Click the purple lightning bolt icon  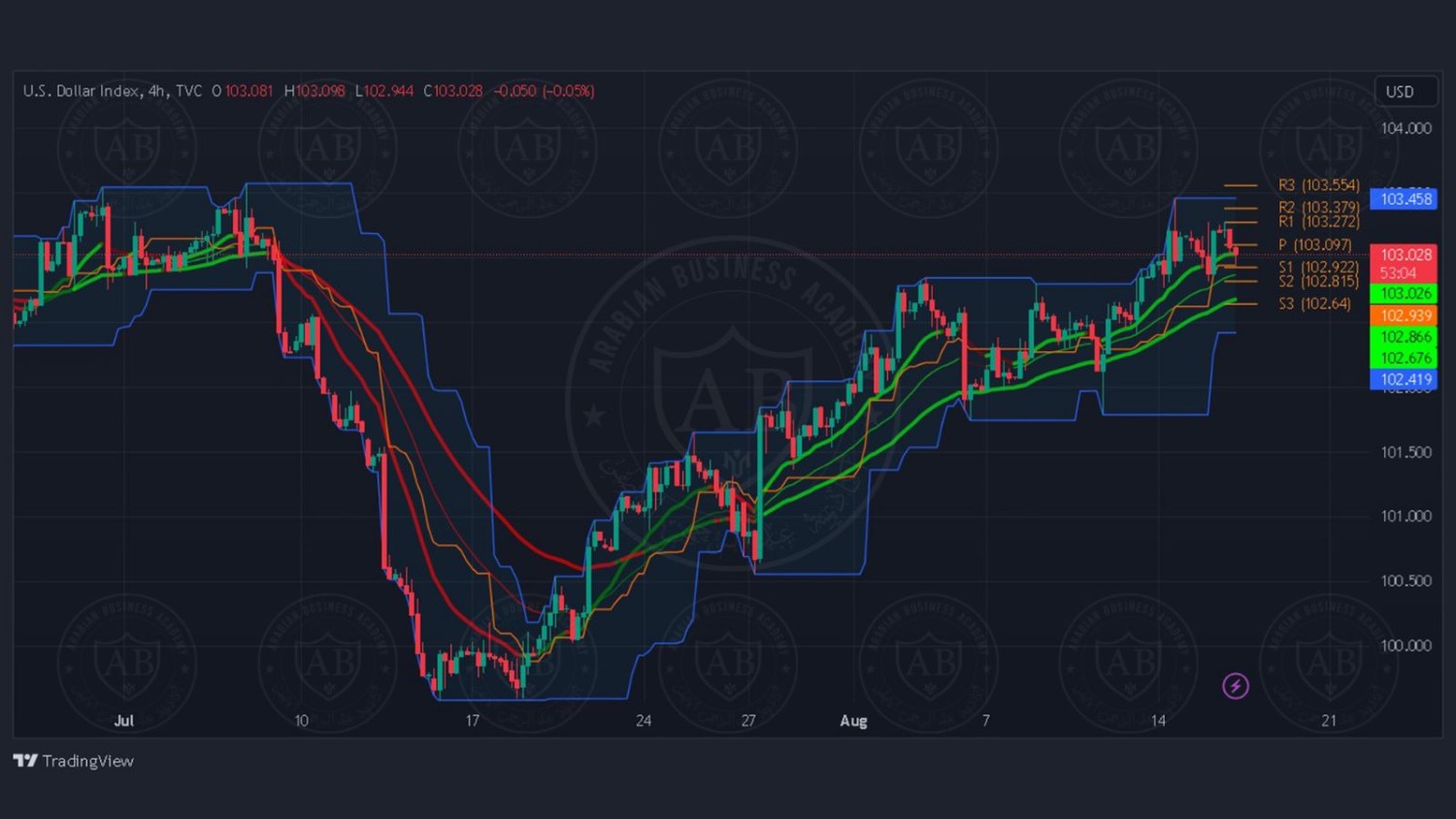(x=1235, y=686)
